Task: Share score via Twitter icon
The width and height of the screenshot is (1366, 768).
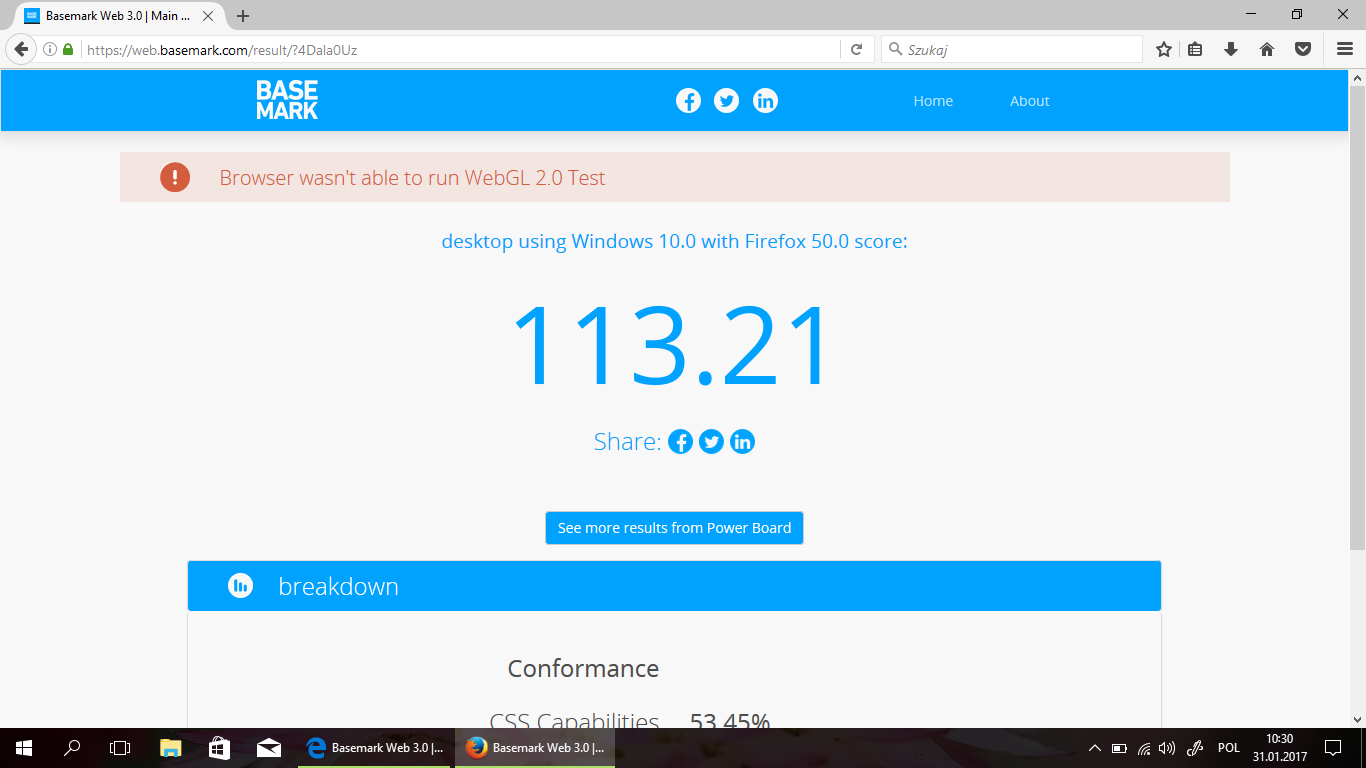Action: pos(711,442)
